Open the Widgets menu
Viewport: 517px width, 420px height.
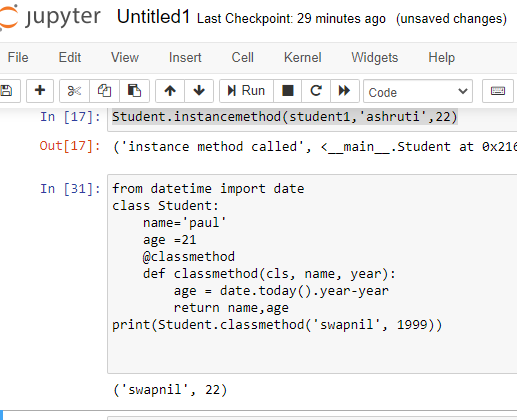(x=375, y=58)
